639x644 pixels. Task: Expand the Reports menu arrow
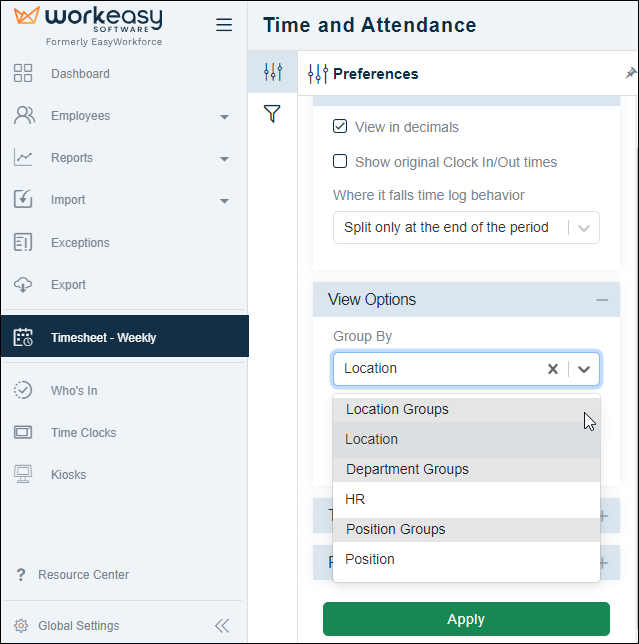[224, 159]
